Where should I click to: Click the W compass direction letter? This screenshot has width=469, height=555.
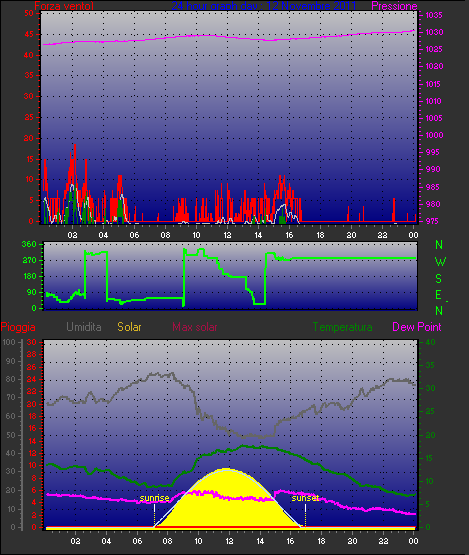pos(440,262)
